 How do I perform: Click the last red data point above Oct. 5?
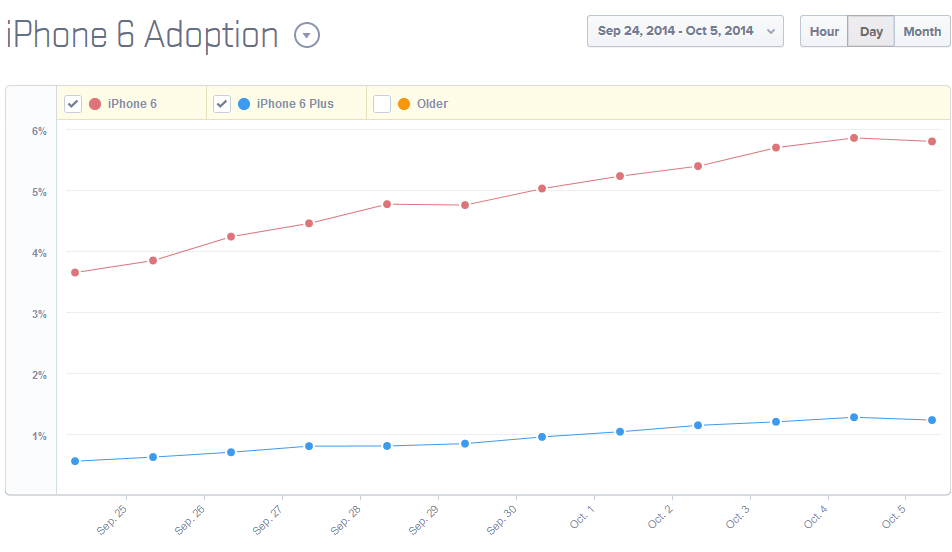931,141
